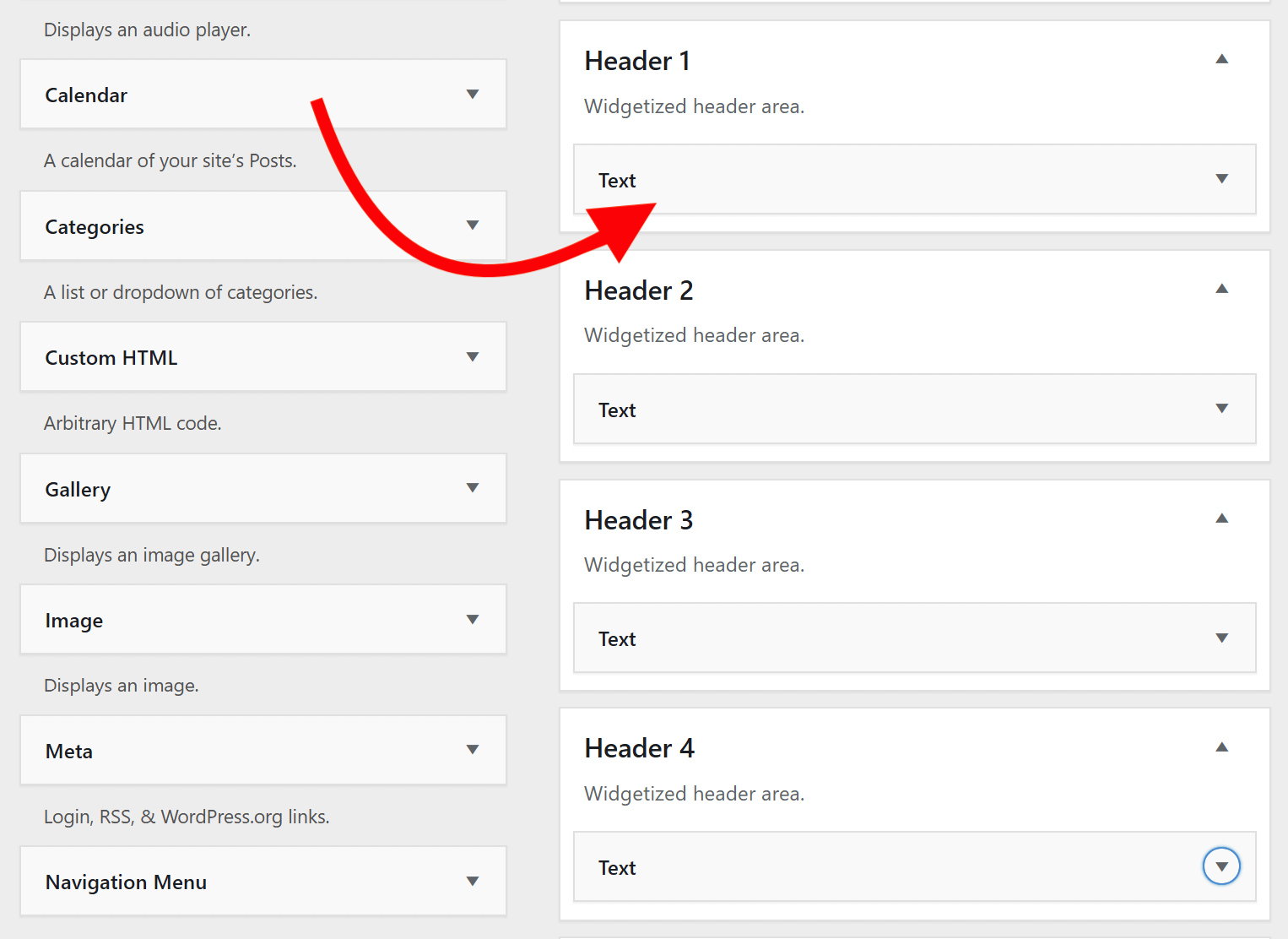Screen dimensions: 1288x939
Task: Expand the Calendar widget settings
Action: [473, 94]
